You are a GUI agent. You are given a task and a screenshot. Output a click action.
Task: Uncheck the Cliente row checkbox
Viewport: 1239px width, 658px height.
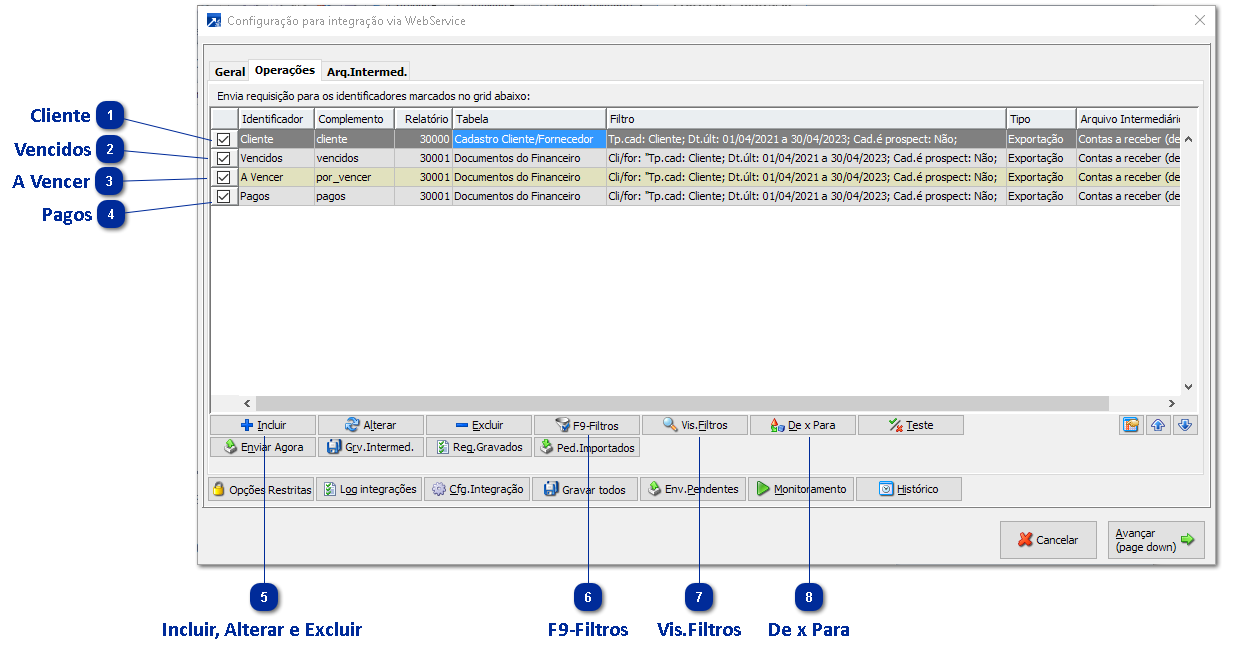tap(224, 139)
